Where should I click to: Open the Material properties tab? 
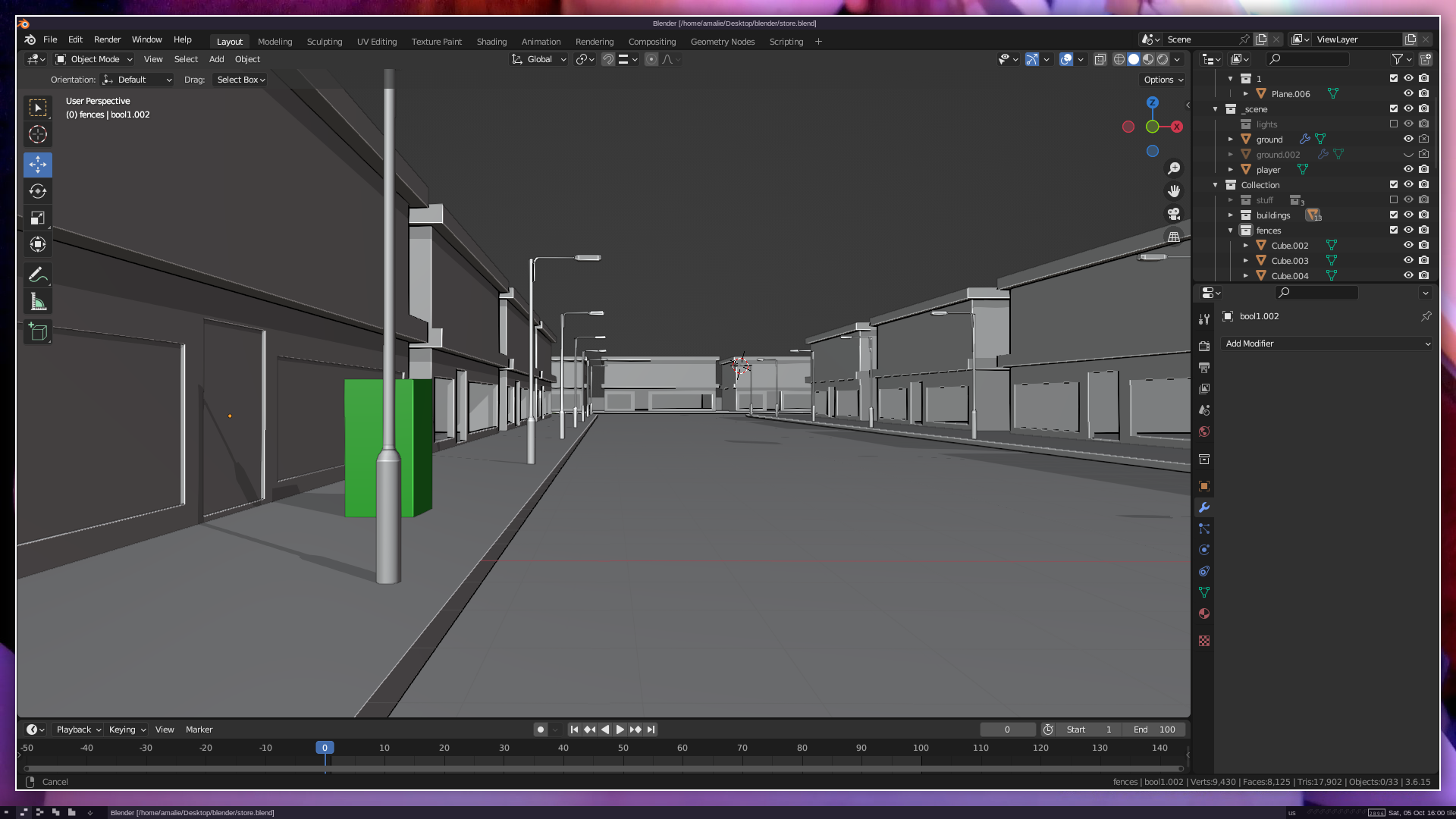tap(1204, 613)
